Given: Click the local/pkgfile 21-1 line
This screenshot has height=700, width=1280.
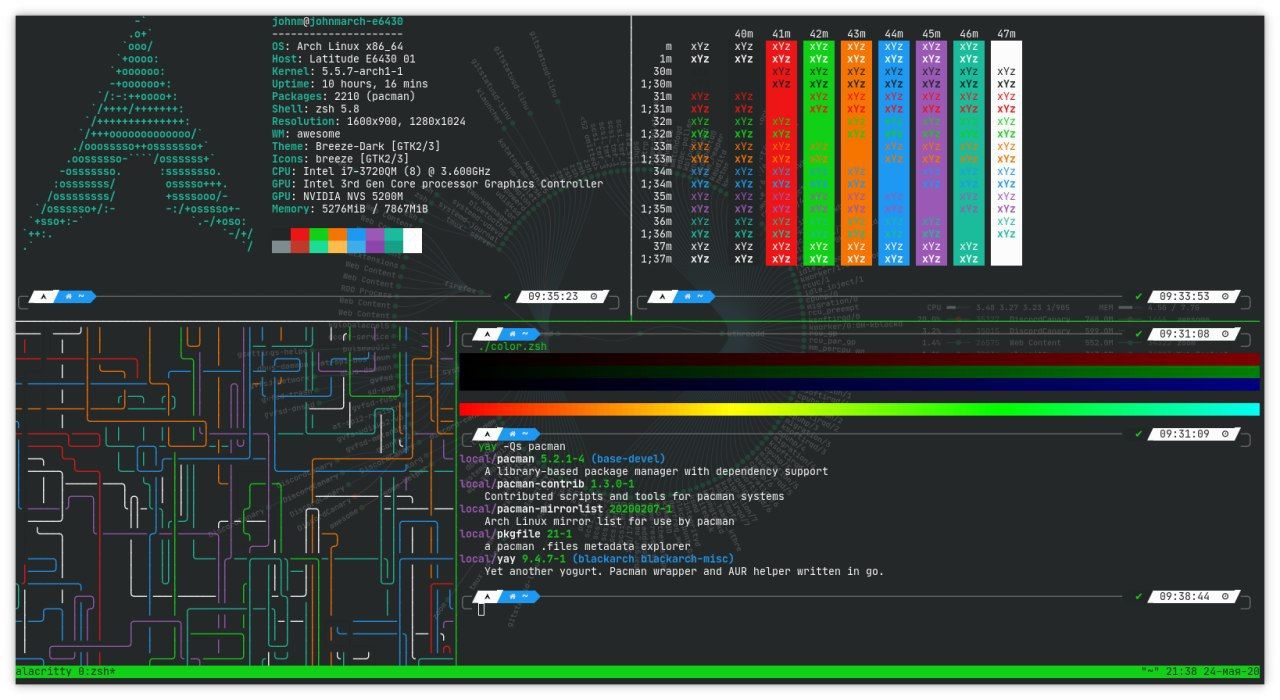Looking at the screenshot, I should (516, 534).
